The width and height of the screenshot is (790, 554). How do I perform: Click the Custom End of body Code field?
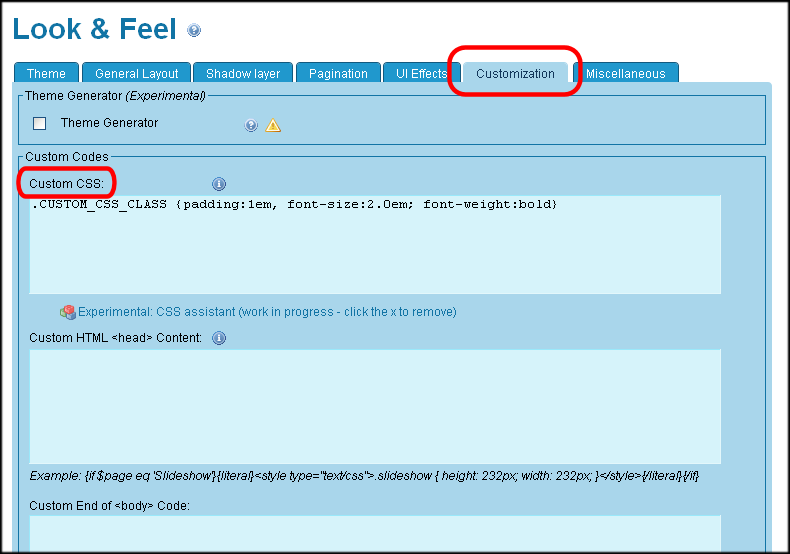pos(375,533)
